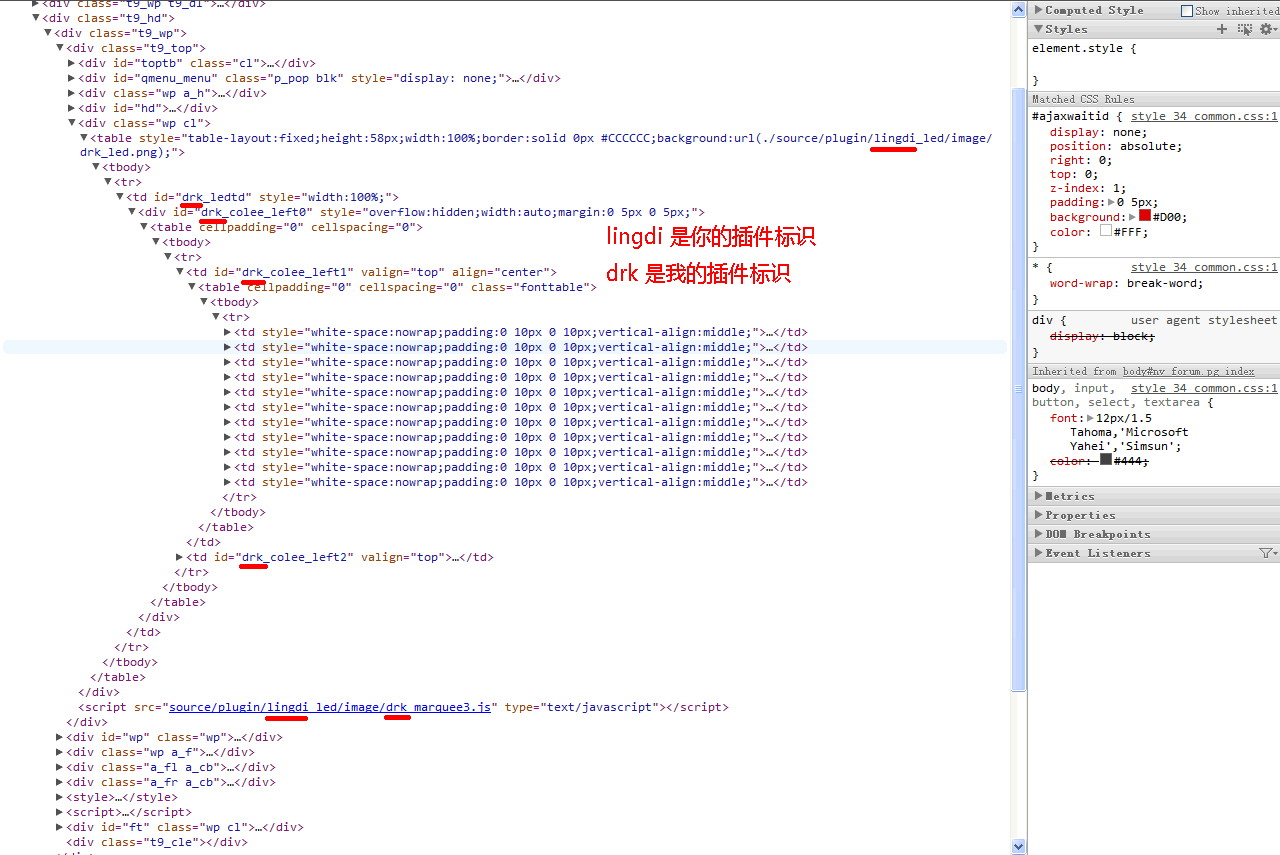Click scrollbar down arrow of DOM panel
Viewport: 1280px width, 855px height.
coord(1019,847)
